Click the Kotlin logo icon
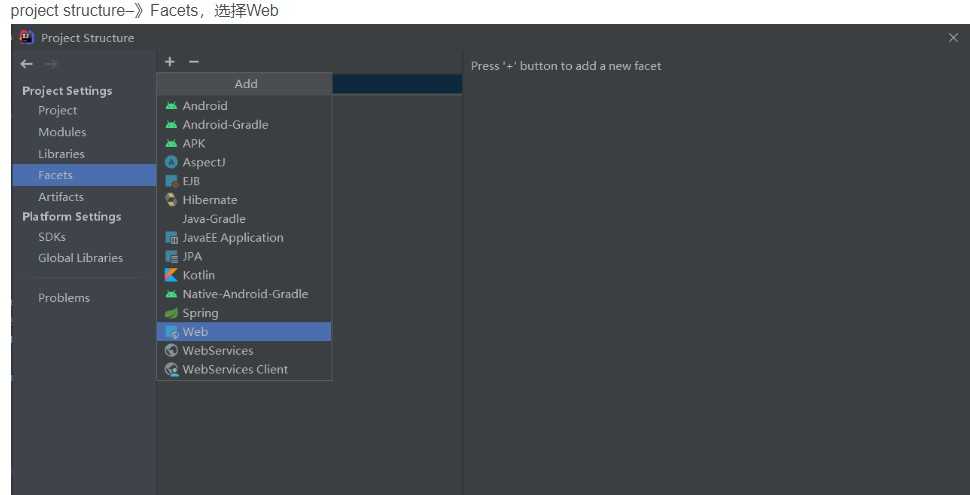This screenshot has width=970, height=495. [171, 275]
